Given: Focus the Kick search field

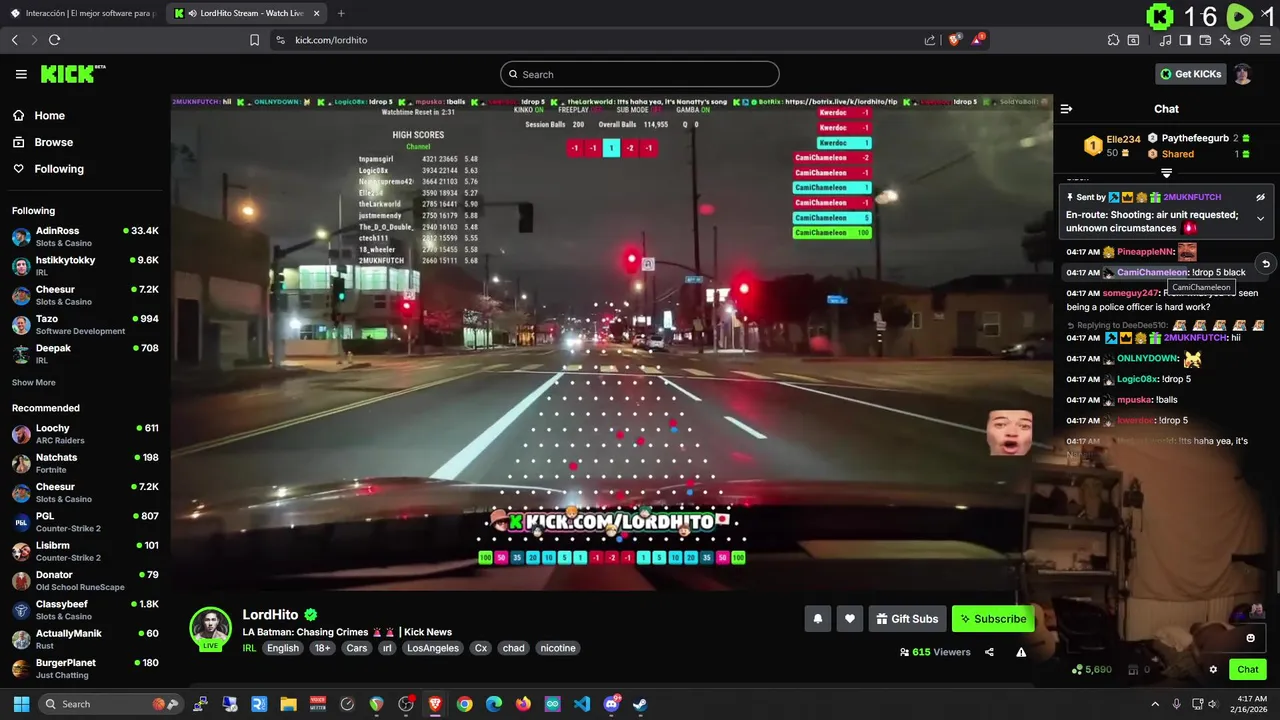Looking at the screenshot, I should click(x=640, y=74).
